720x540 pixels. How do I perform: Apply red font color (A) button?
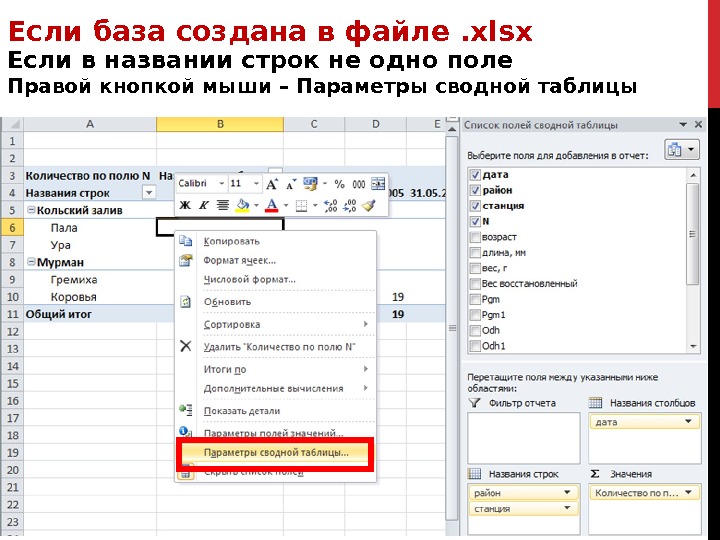(271, 205)
